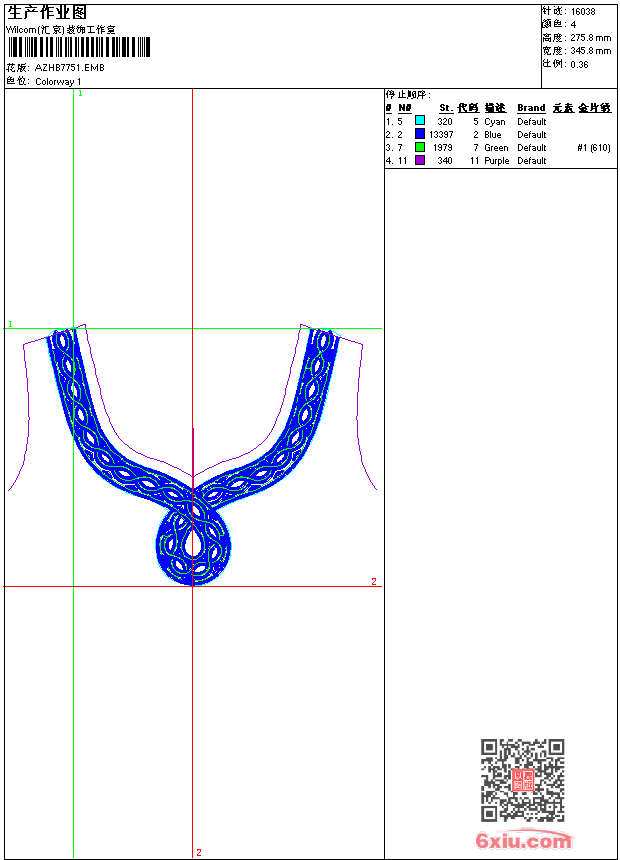Viewport: 620px width, 860px height.
Task: Click the Brand column header
Action: pyautogui.click(x=531, y=108)
